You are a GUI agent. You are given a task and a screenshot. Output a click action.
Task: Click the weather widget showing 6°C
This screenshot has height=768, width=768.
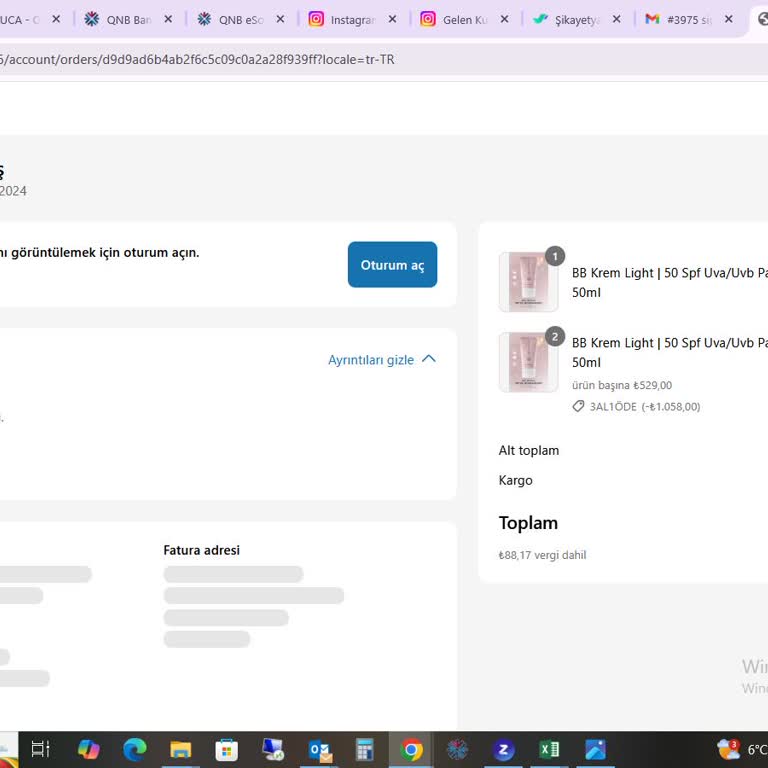[x=743, y=749]
